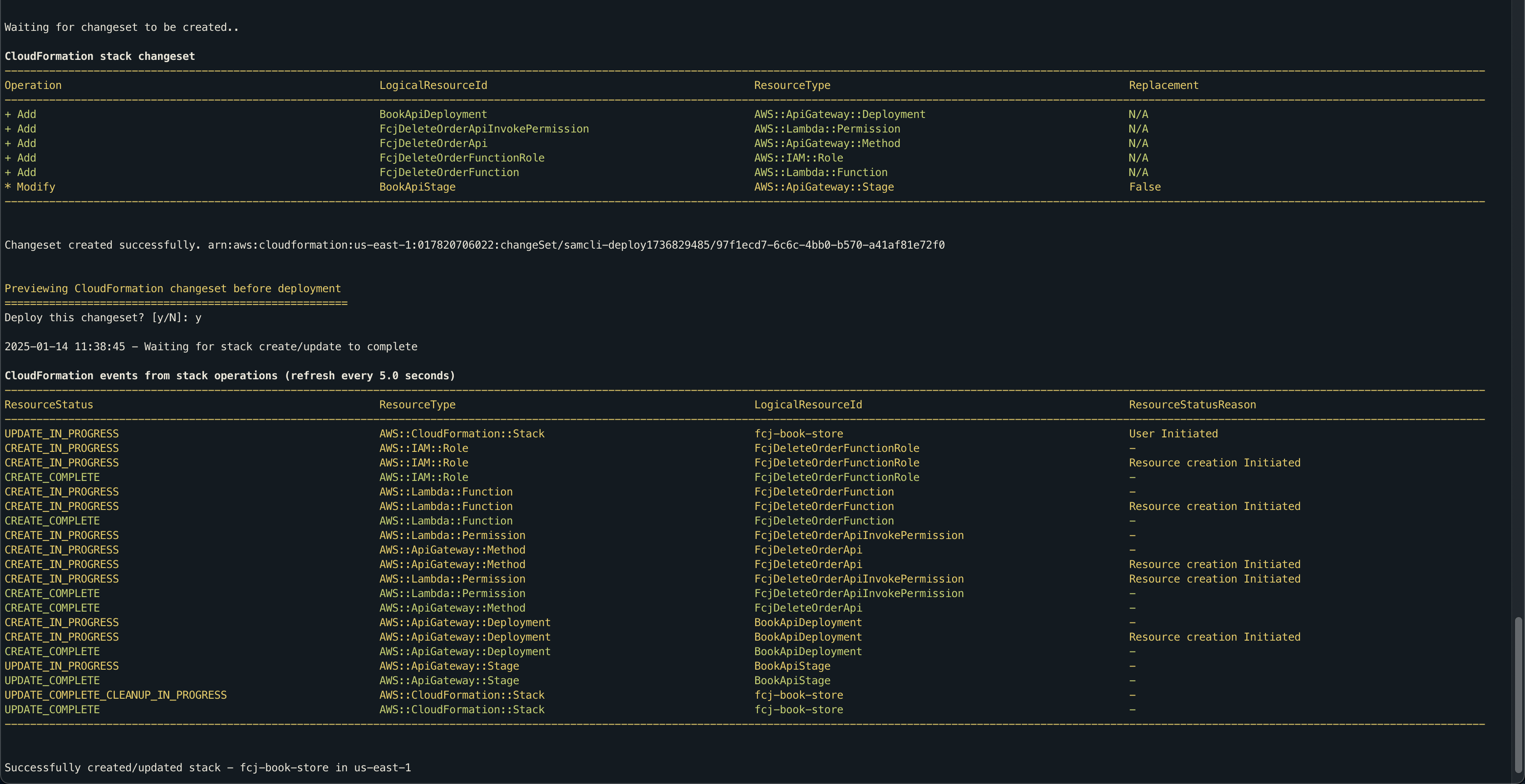Click 'CREATE_COMPLETE' for the FcjDeleteOrderFunction row
1525x784 pixels.
pyautogui.click(x=52, y=521)
